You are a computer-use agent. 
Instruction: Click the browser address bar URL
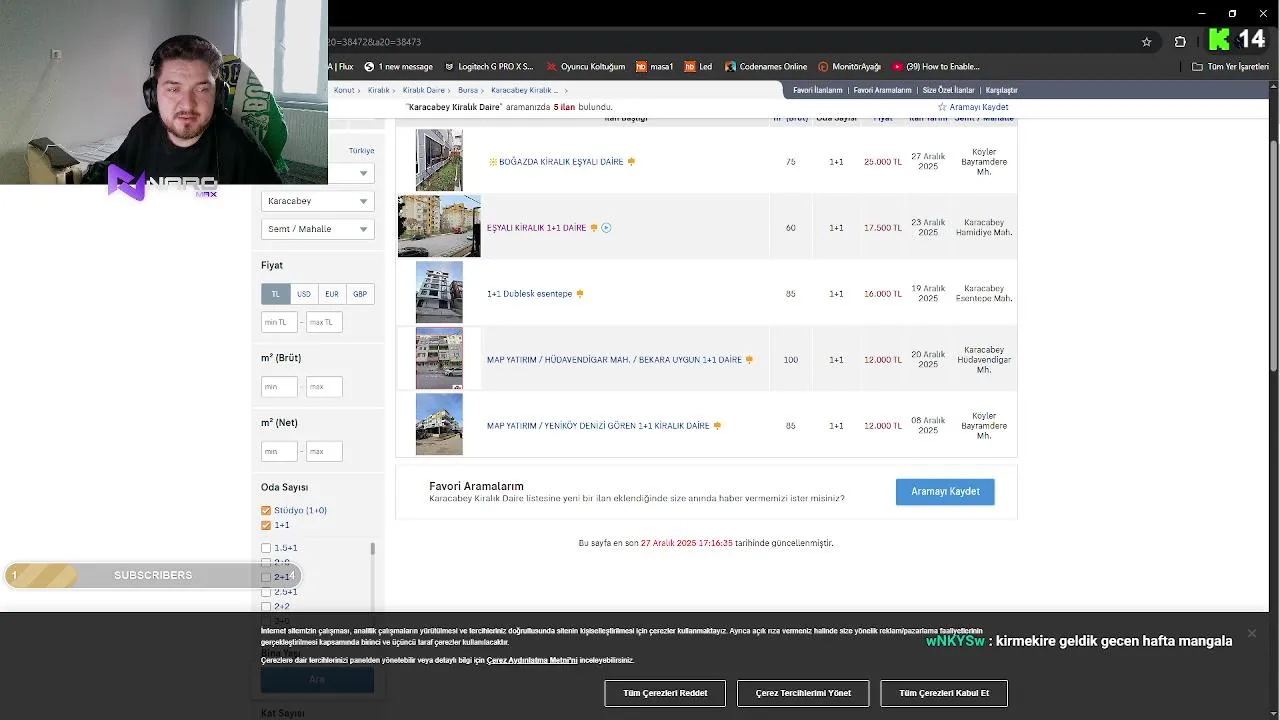click(374, 42)
